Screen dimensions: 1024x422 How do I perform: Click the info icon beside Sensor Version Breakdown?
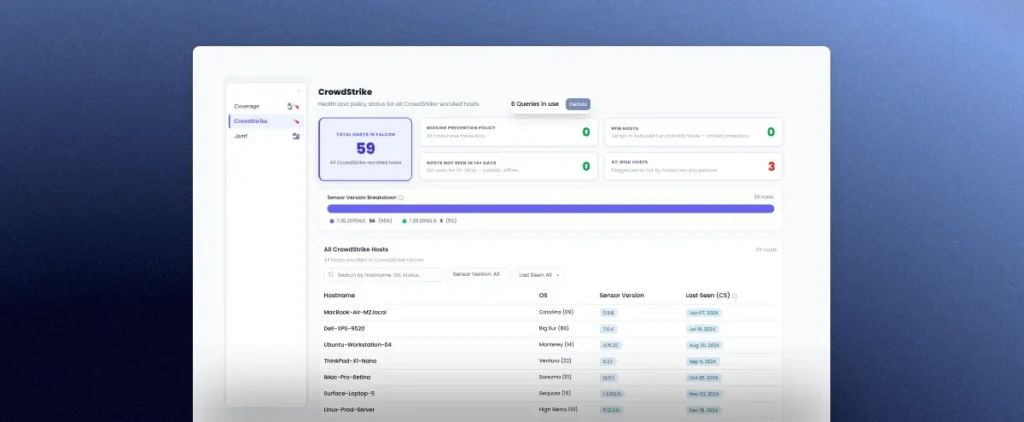(x=401, y=197)
